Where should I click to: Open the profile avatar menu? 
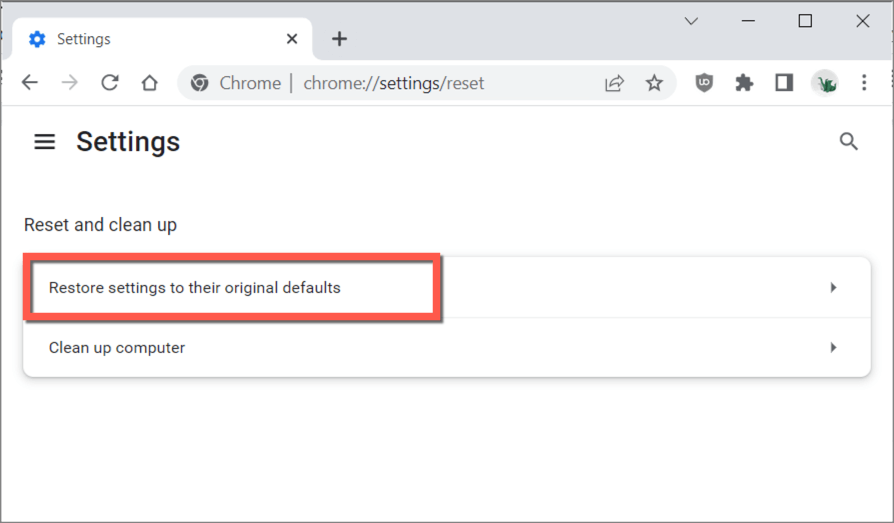824,83
